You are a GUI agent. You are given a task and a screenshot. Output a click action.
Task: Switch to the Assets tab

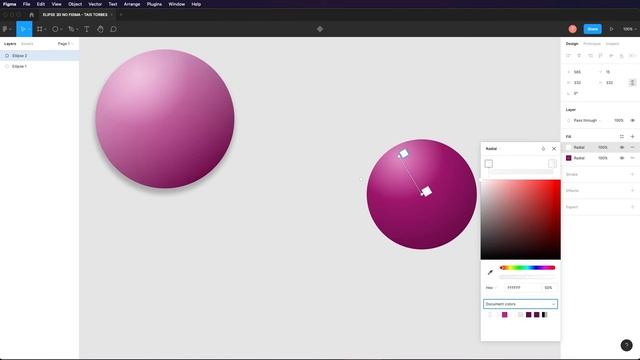(27, 44)
